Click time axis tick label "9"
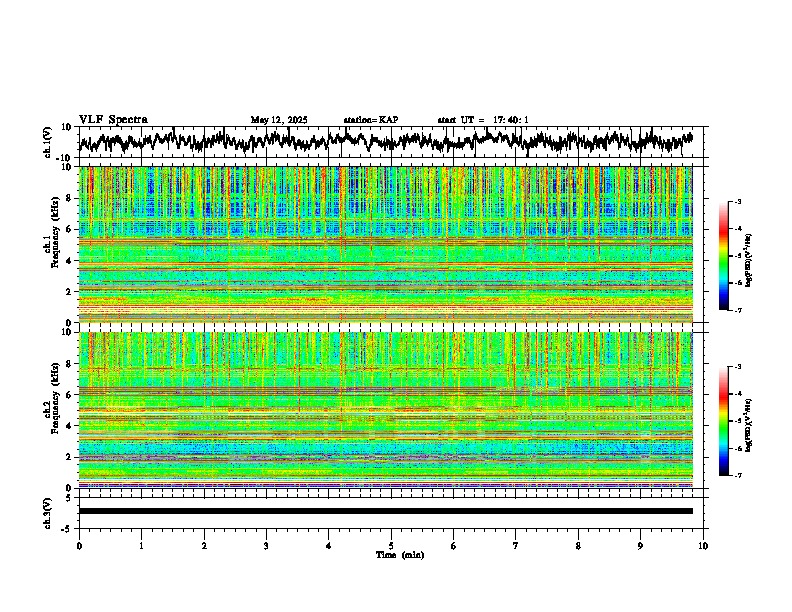The height and width of the screenshot is (612, 792). (640, 546)
